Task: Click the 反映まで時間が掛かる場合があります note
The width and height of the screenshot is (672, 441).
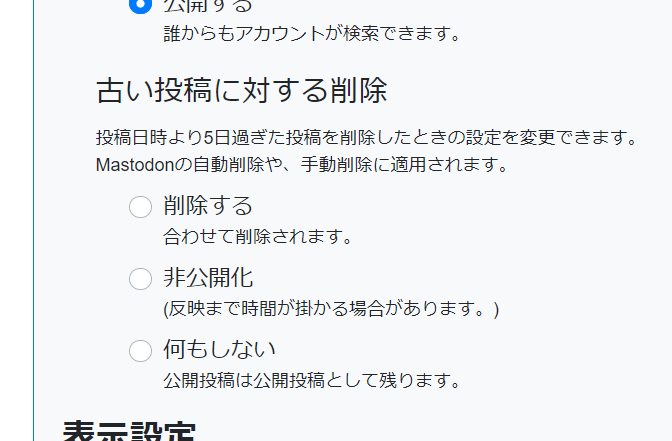Action: (x=331, y=309)
